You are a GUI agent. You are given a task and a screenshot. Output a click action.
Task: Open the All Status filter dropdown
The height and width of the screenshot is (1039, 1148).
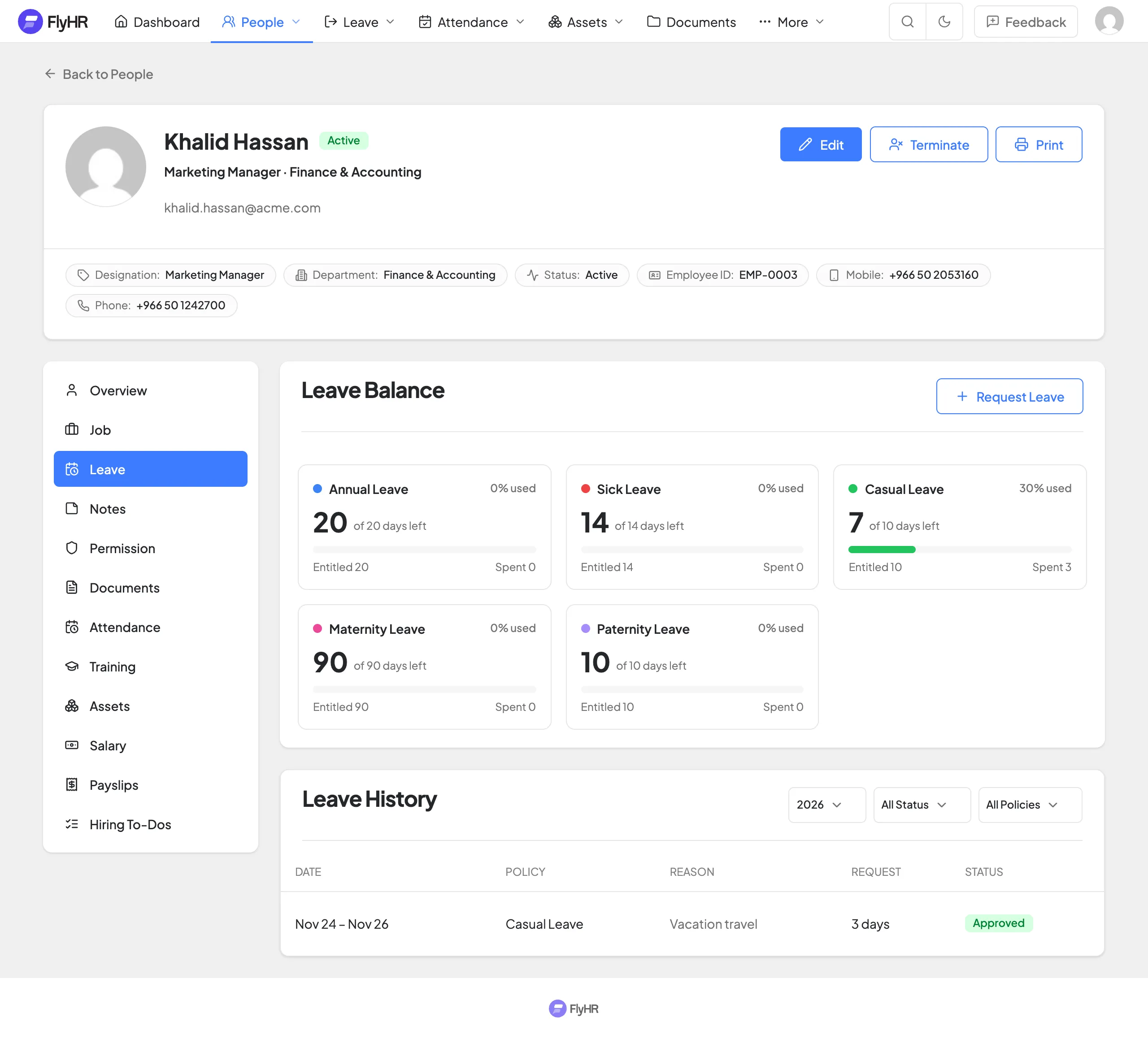[922, 805]
